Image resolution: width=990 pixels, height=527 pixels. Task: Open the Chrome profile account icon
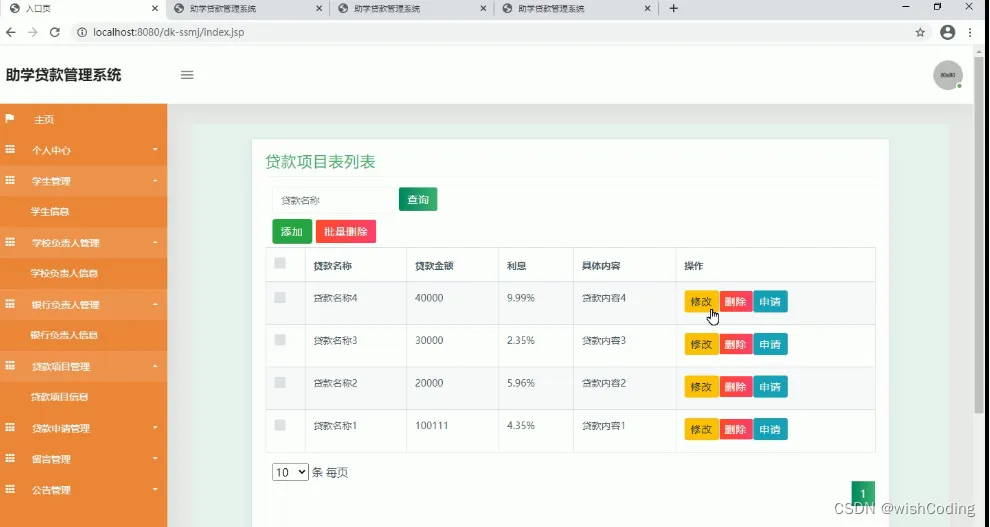(947, 32)
